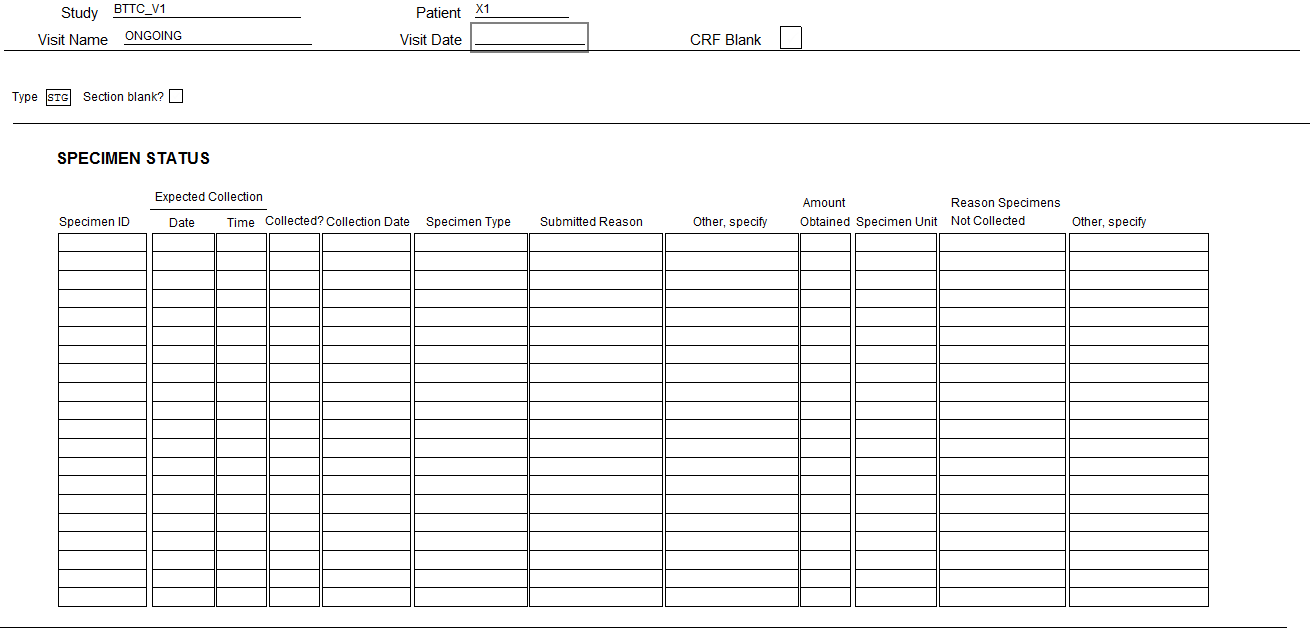Select first row Expected Collection Date cell
The width and height of the screenshot is (1310, 633).
[183, 242]
